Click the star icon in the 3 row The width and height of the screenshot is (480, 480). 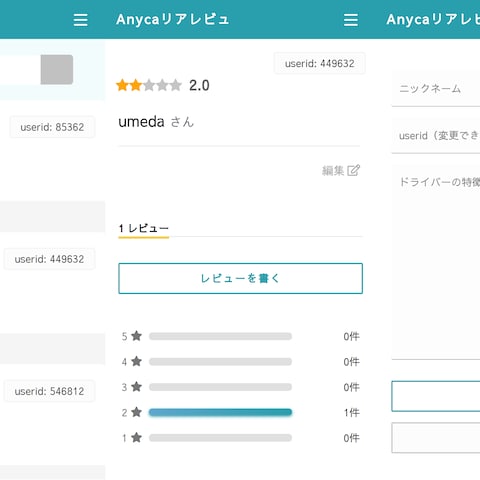click(x=136, y=387)
